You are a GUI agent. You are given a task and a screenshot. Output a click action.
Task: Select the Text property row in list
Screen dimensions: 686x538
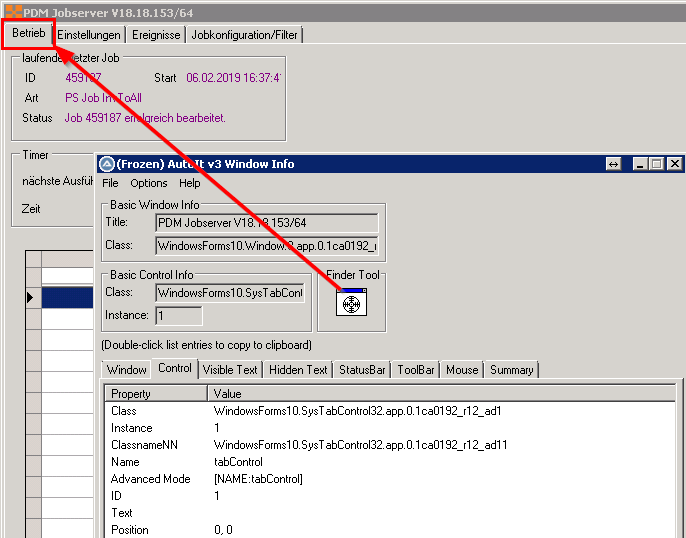pos(391,513)
